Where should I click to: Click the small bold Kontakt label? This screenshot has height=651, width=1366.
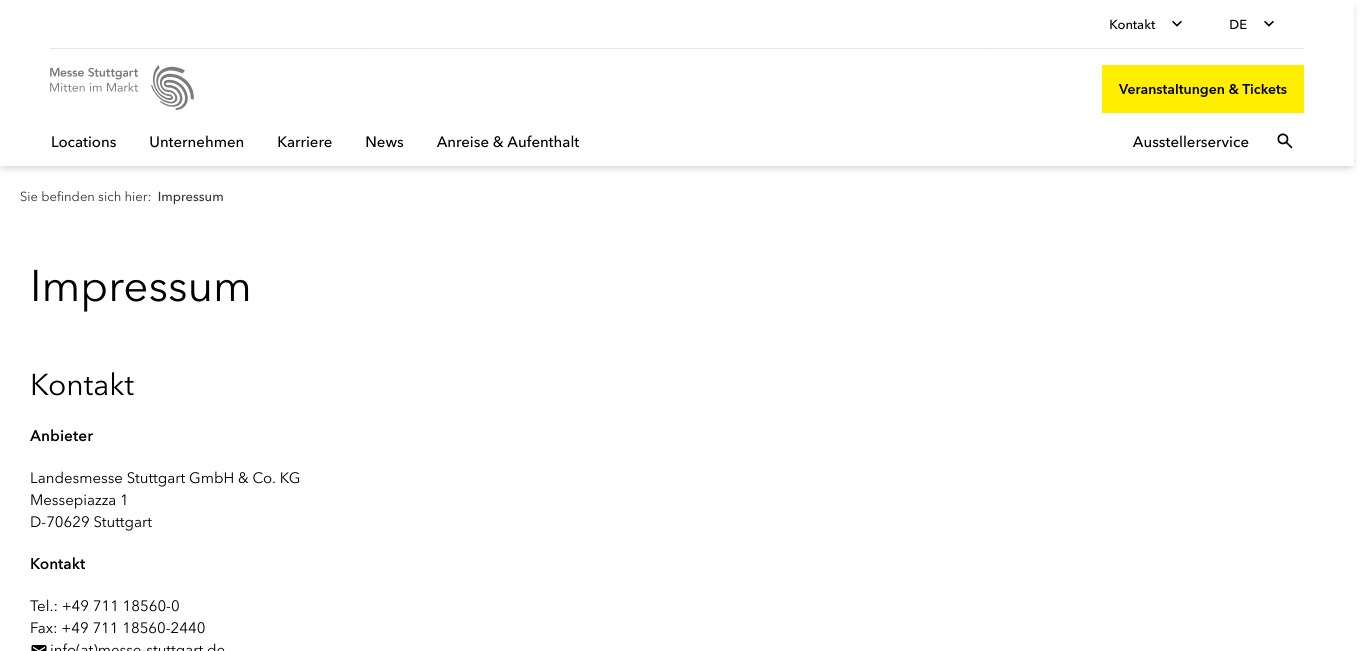[x=58, y=564]
